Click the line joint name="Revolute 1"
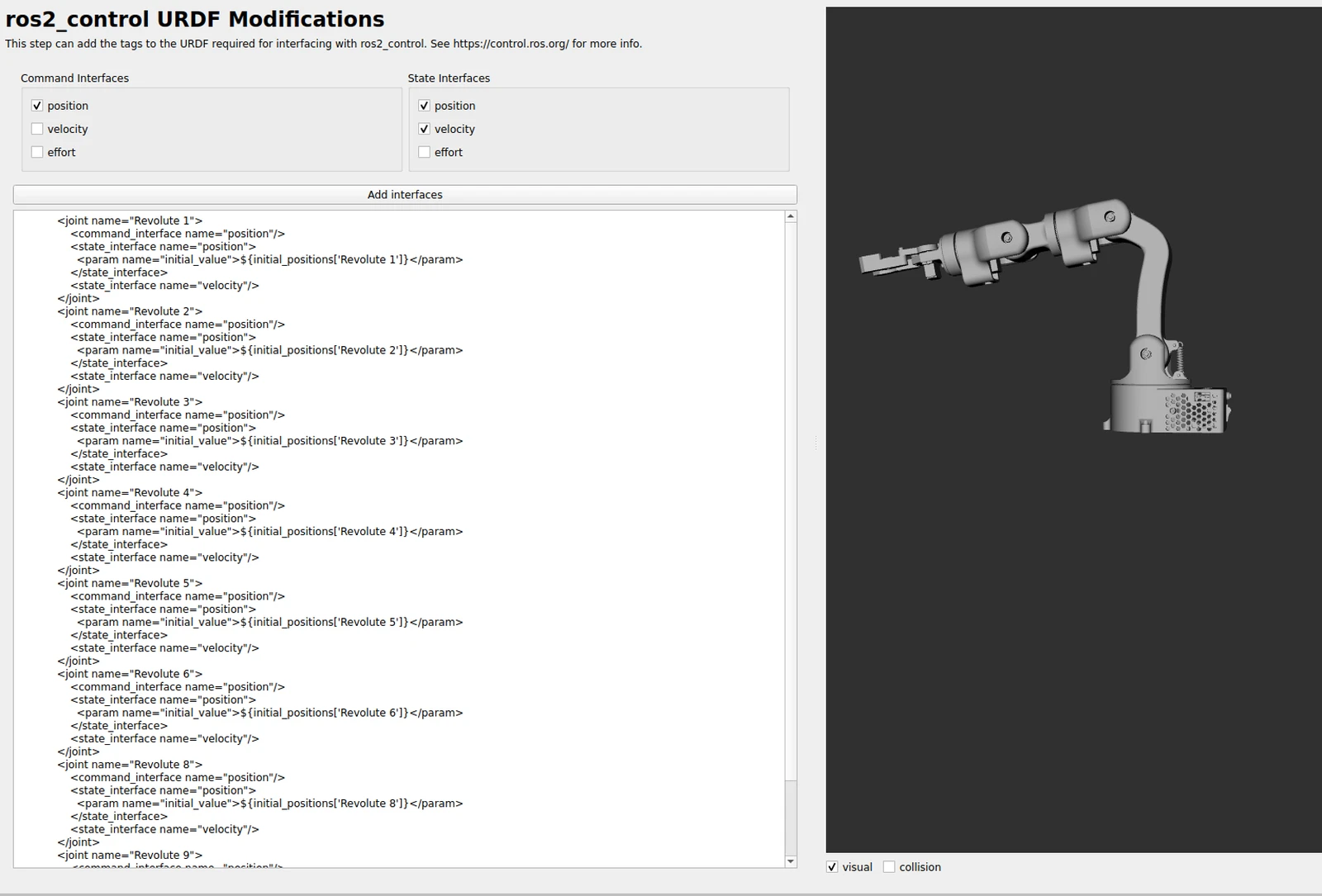Viewport: 1322px width, 896px height. click(x=130, y=220)
